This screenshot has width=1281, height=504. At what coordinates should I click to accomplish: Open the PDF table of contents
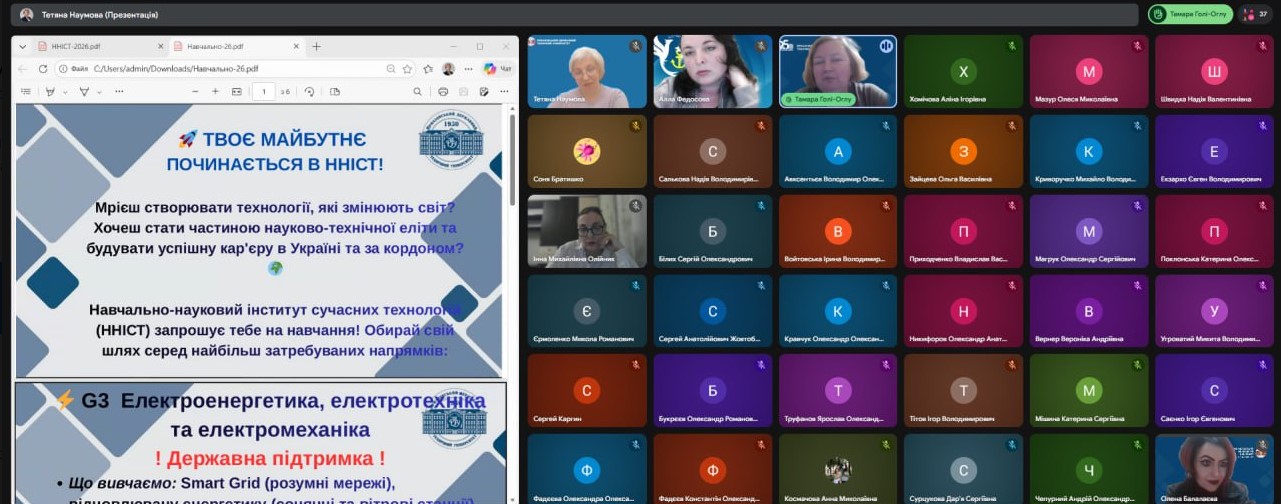[x=26, y=92]
